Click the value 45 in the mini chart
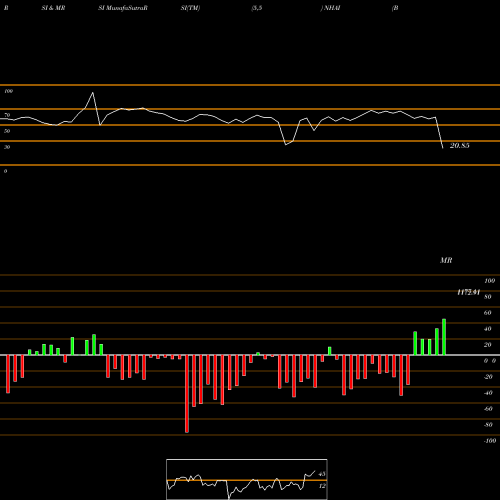The height and width of the screenshot is (500, 500). pos(322,474)
